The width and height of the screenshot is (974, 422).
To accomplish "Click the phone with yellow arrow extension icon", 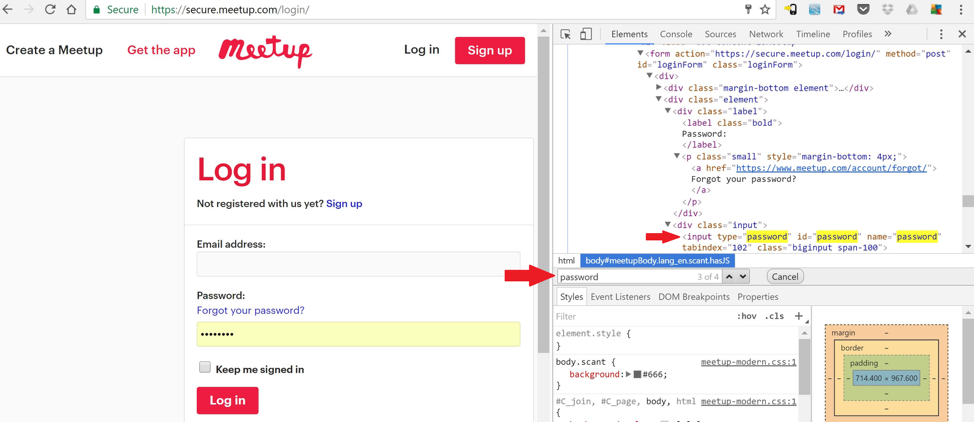I will click(791, 9).
